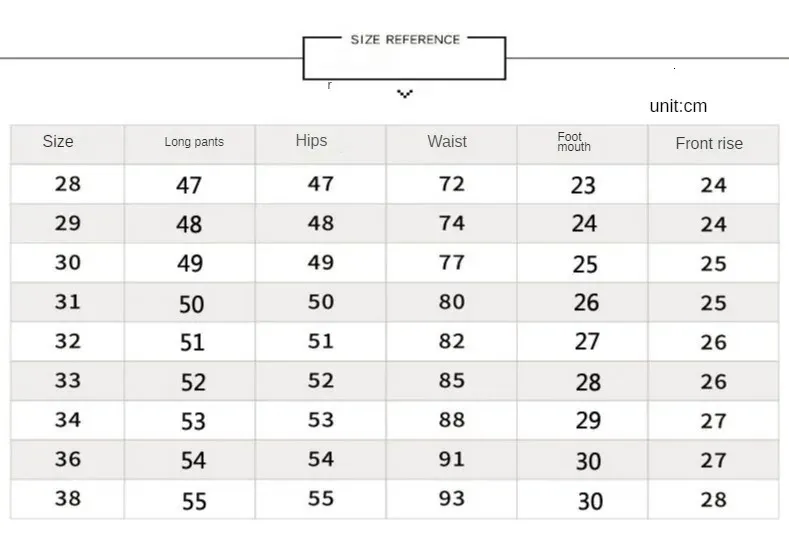This screenshot has width=789, height=547.
Task: Click the Long pants value 51
Action: coord(192,342)
